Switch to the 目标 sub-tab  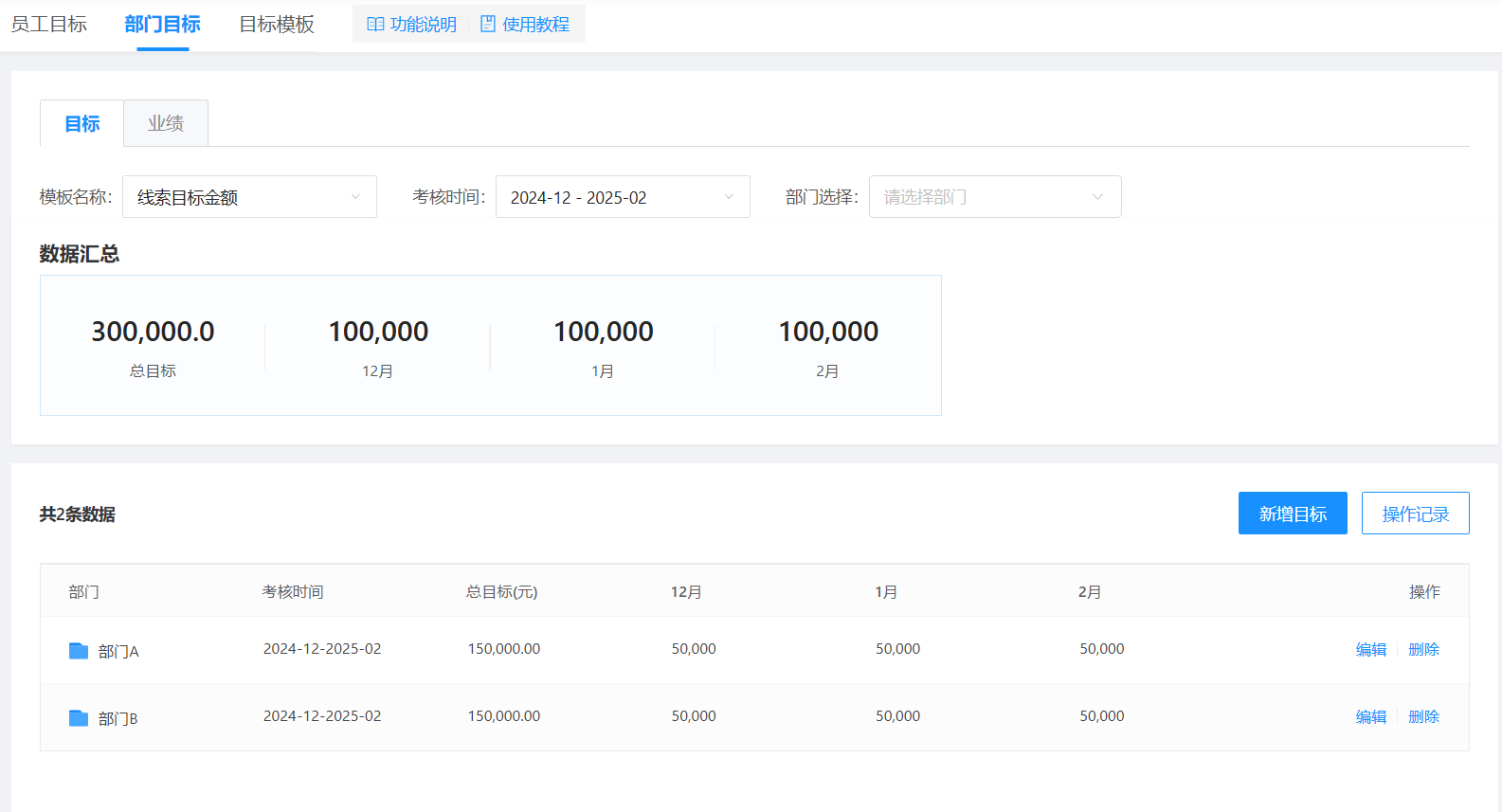tap(81, 123)
